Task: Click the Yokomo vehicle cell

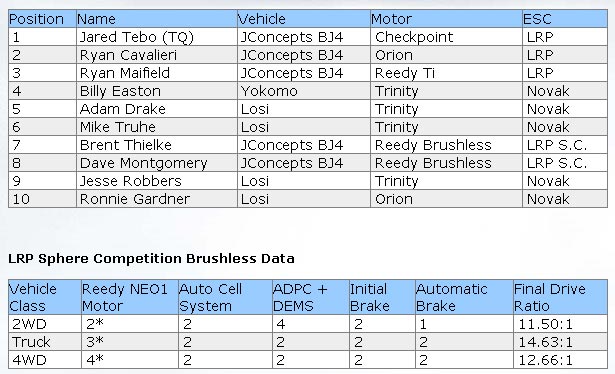Action: click(304, 91)
